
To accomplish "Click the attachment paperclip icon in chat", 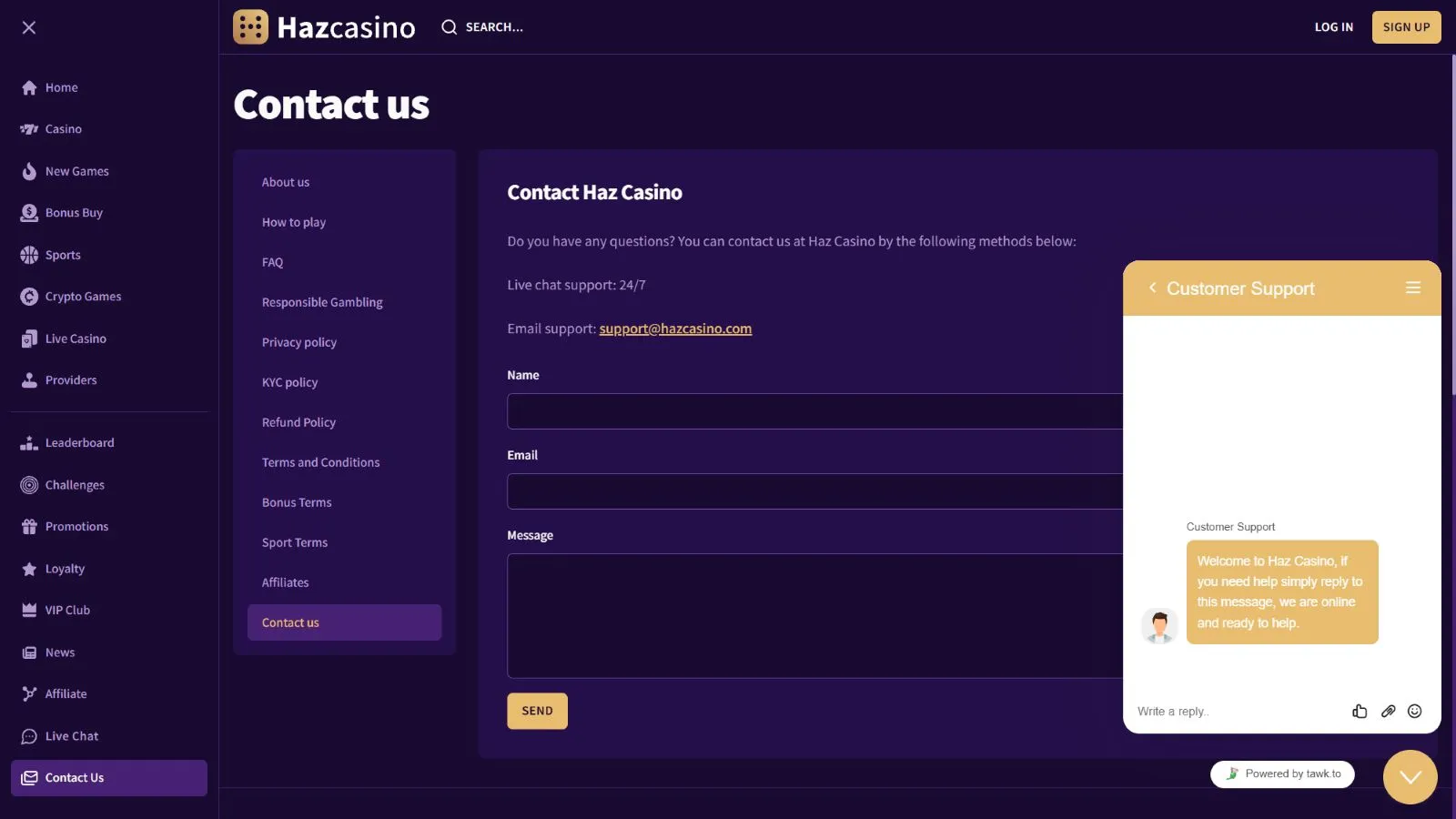I will coord(1388,712).
